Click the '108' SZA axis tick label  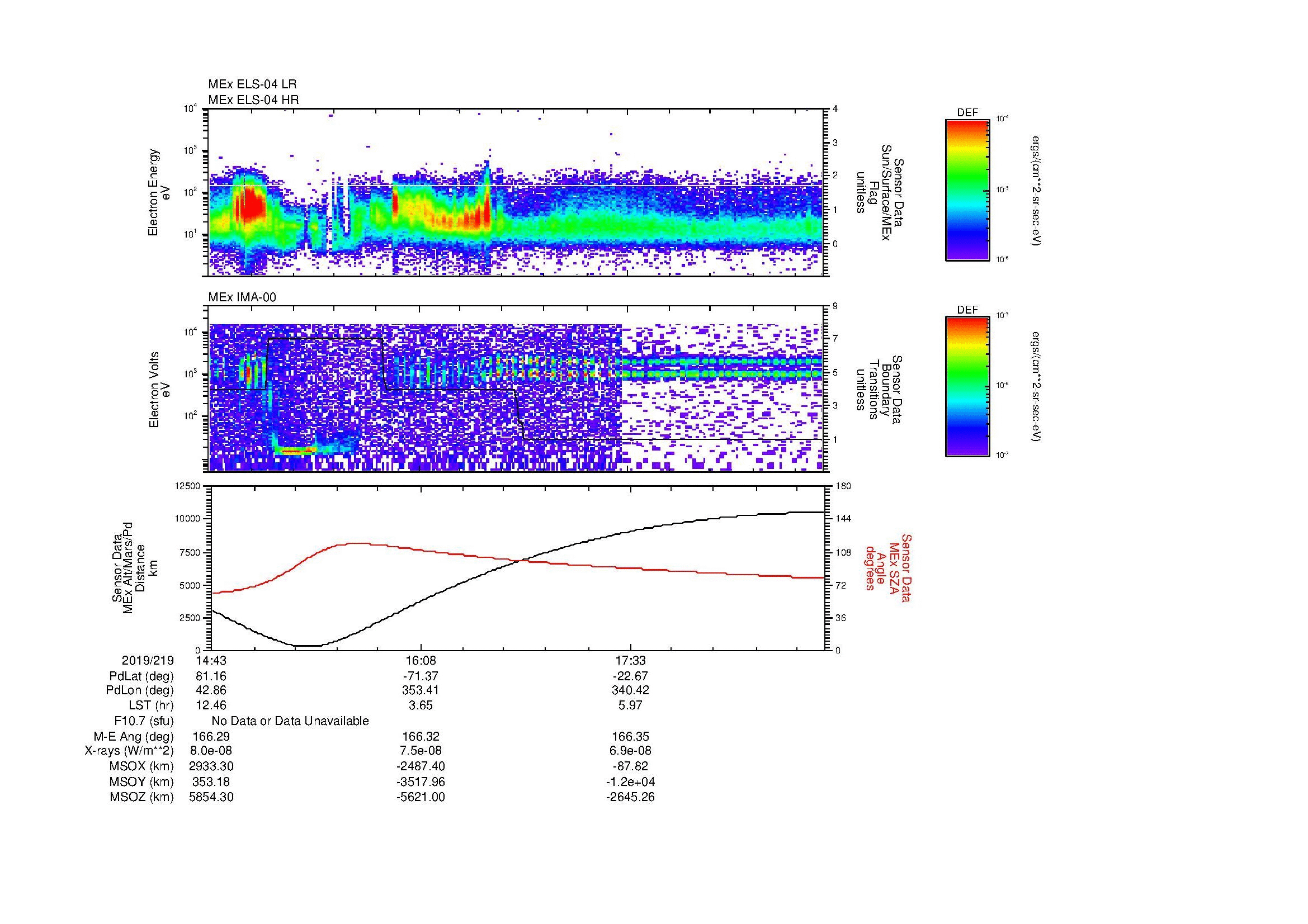click(843, 552)
